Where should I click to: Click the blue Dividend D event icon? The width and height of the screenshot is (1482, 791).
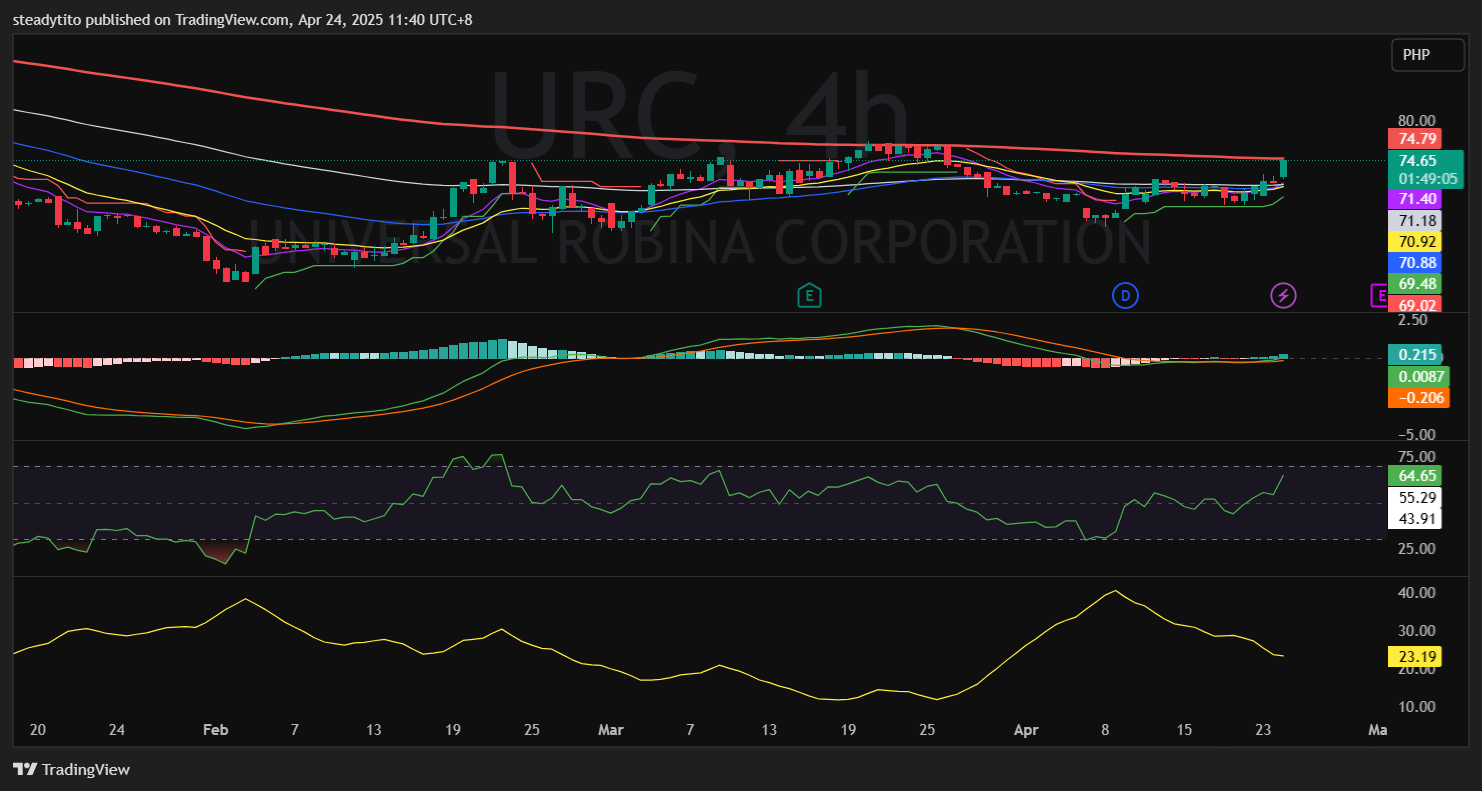[x=1125, y=295]
